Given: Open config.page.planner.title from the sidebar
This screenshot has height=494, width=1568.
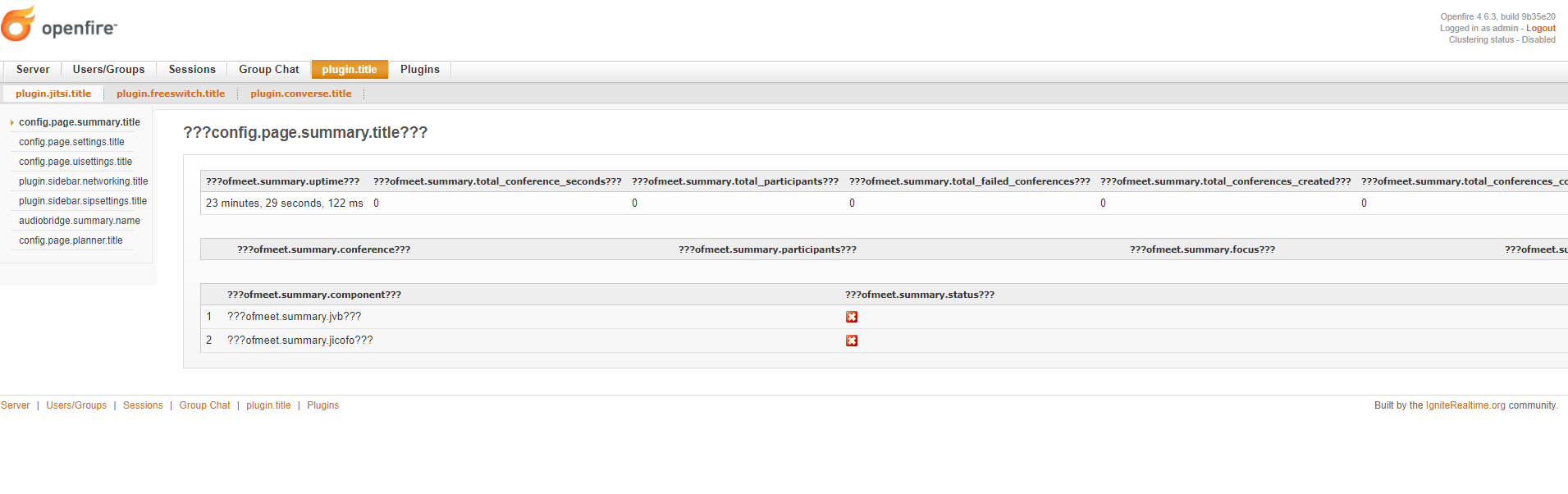Looking at the screenshot, I should [x=71, y=240].
